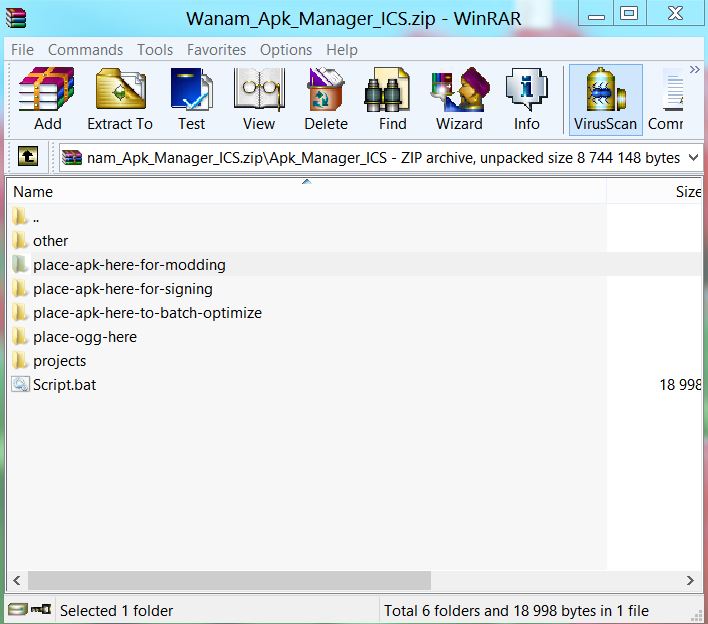Sort the list by Name column header
The image size is (708, 624).
[306, 191]
